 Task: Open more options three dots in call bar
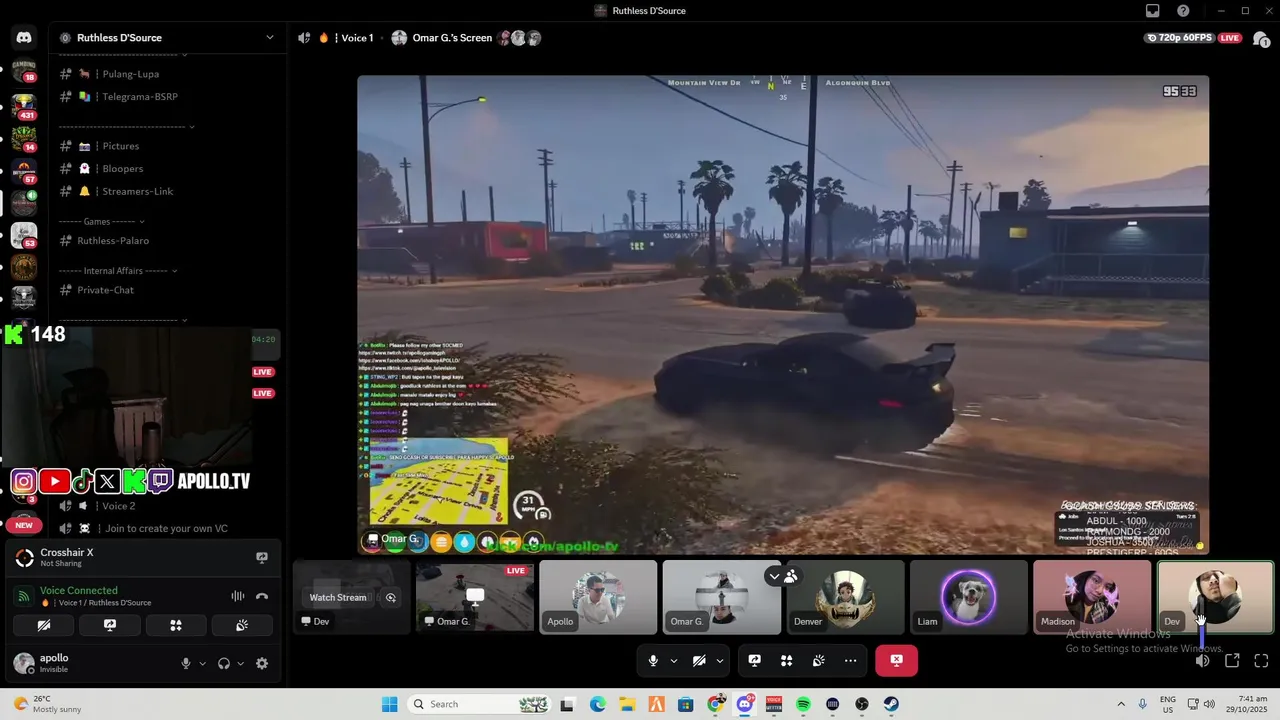851,661
